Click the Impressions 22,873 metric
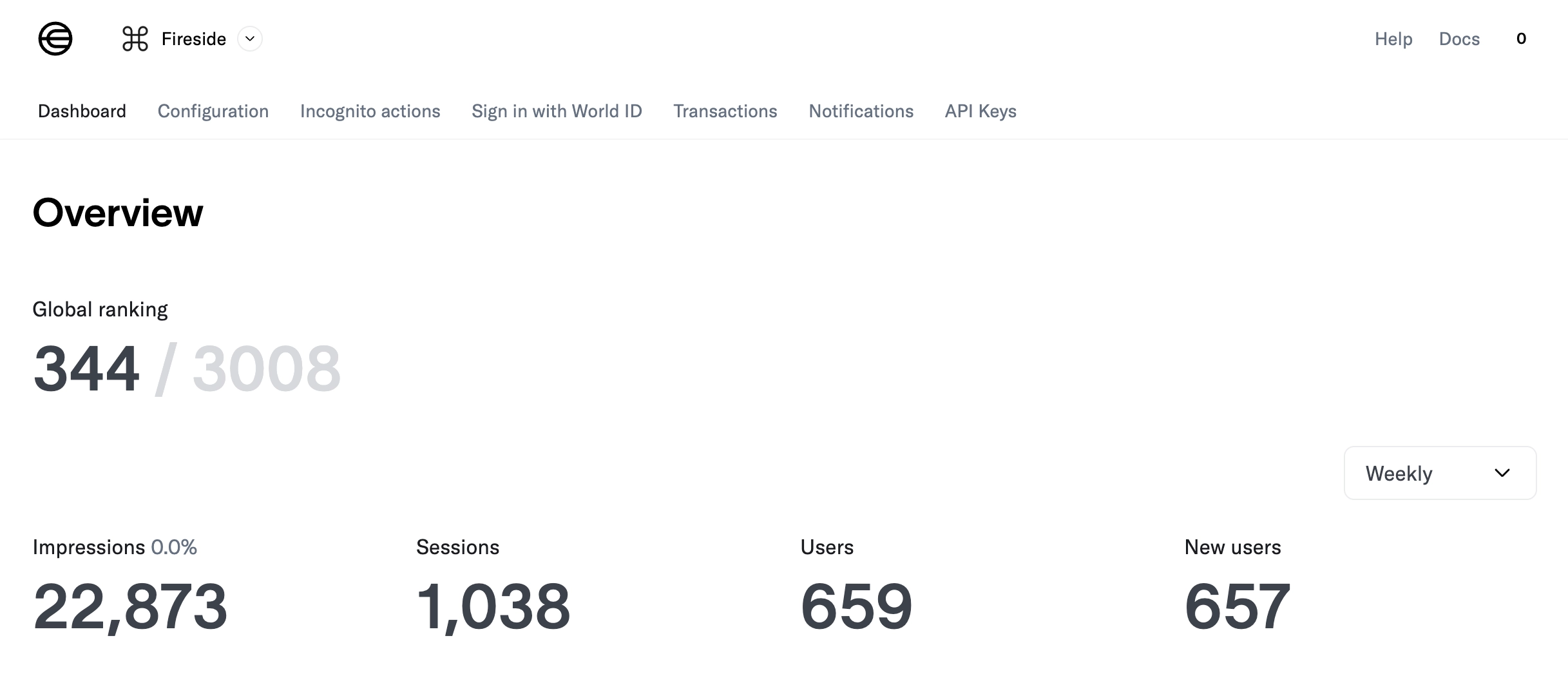Screen dimensions: 1568x674 pyautogui.click(x=130, y=604)
